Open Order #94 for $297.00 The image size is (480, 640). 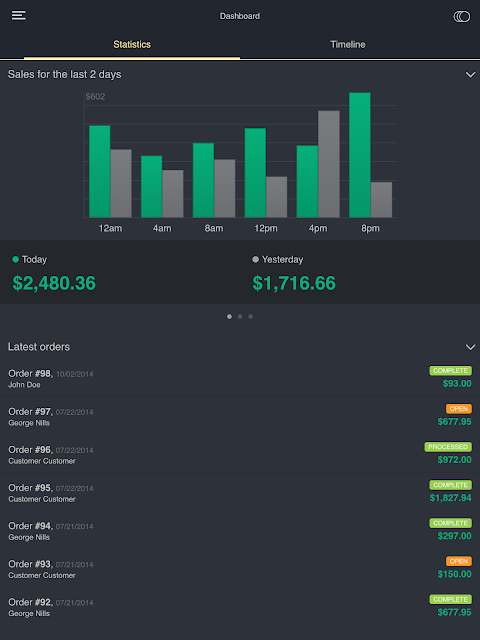(x=240, y=530)
